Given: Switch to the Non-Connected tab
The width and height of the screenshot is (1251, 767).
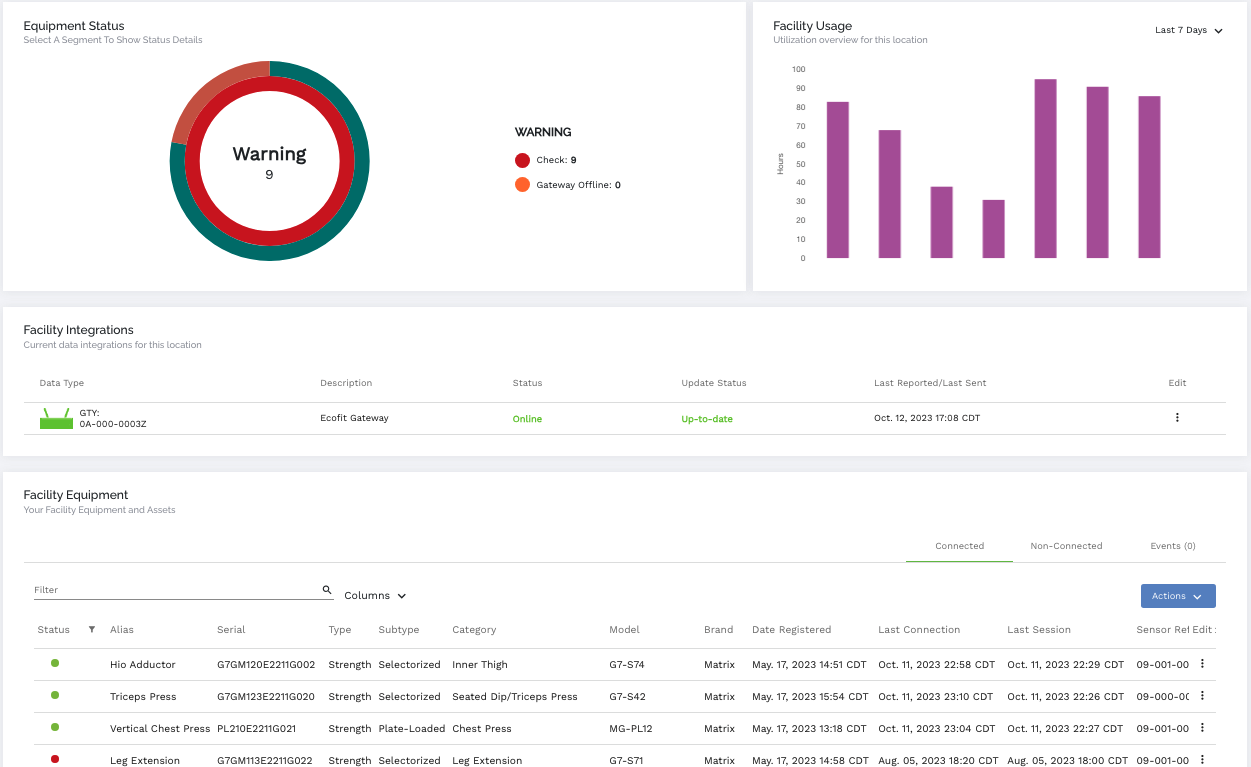Looking at the screenshot, I should pos(1066,546).
